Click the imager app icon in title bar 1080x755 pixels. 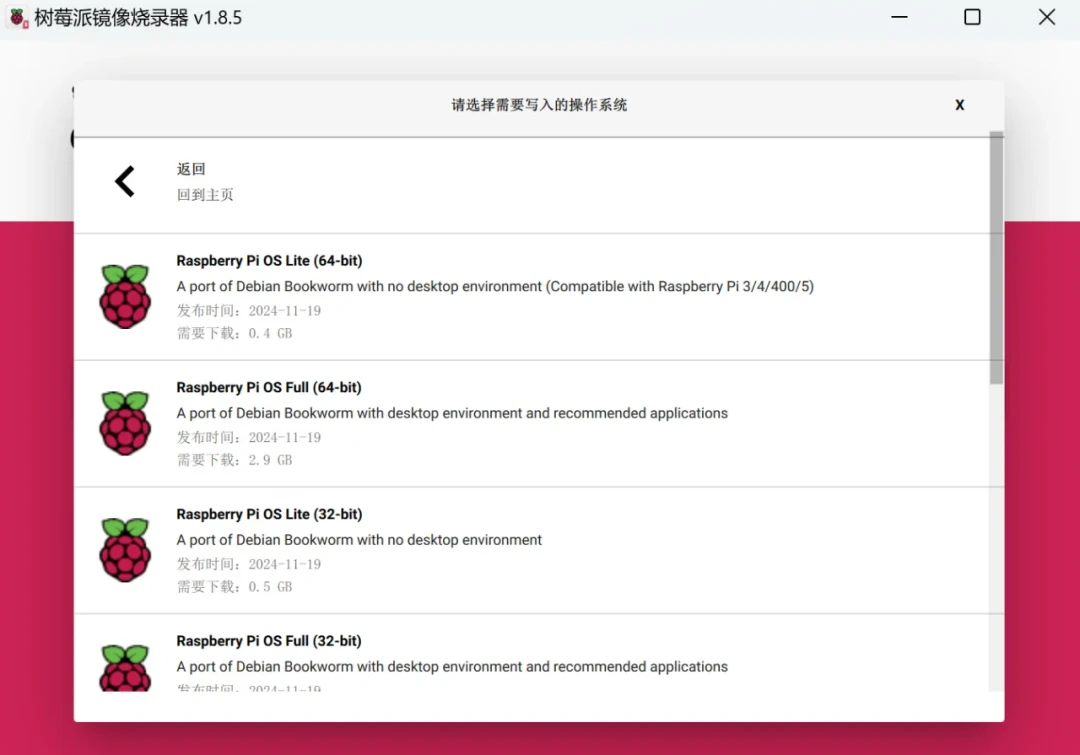click(x=19, y=17)
